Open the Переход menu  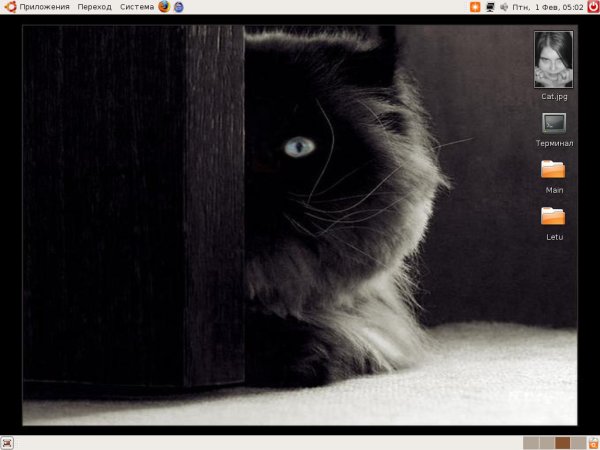pyautogui.click(x=95, y=7)
